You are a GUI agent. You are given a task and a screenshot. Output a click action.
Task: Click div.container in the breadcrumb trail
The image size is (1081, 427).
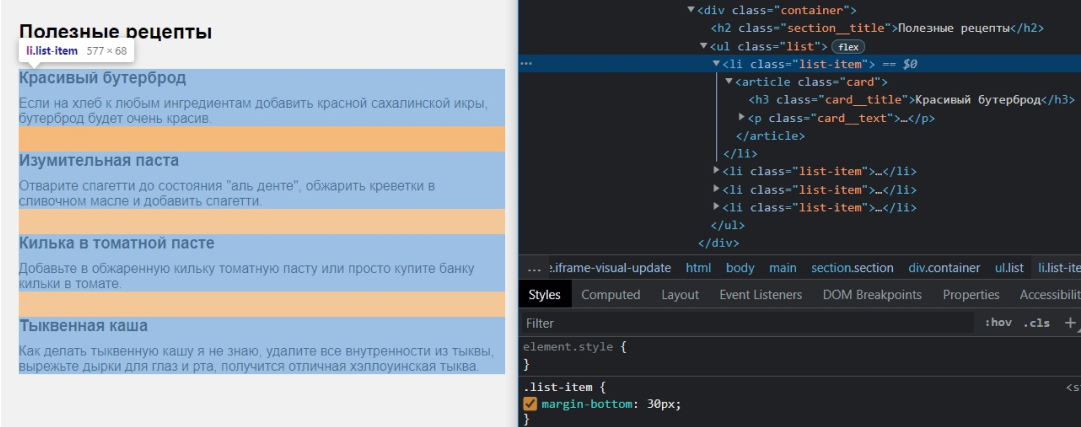pos(945,268)
